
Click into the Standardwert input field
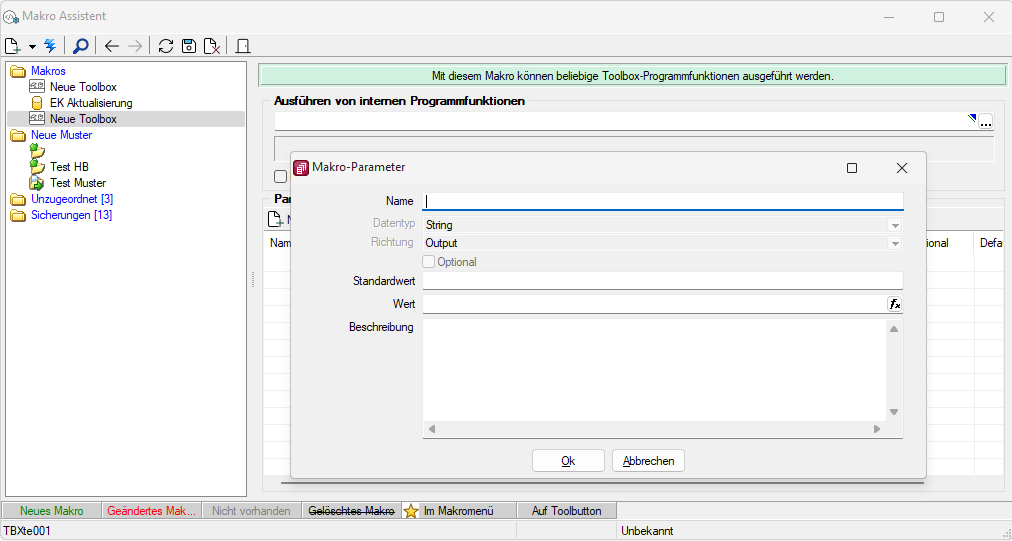point(662,281)
